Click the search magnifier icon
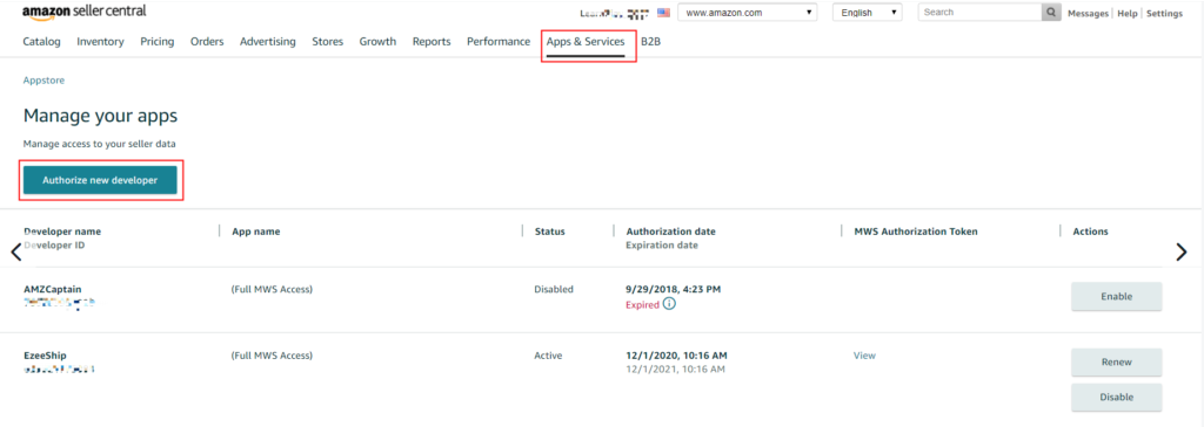The width and height of the screenshot is (1204, 428). coord(1051,12)
